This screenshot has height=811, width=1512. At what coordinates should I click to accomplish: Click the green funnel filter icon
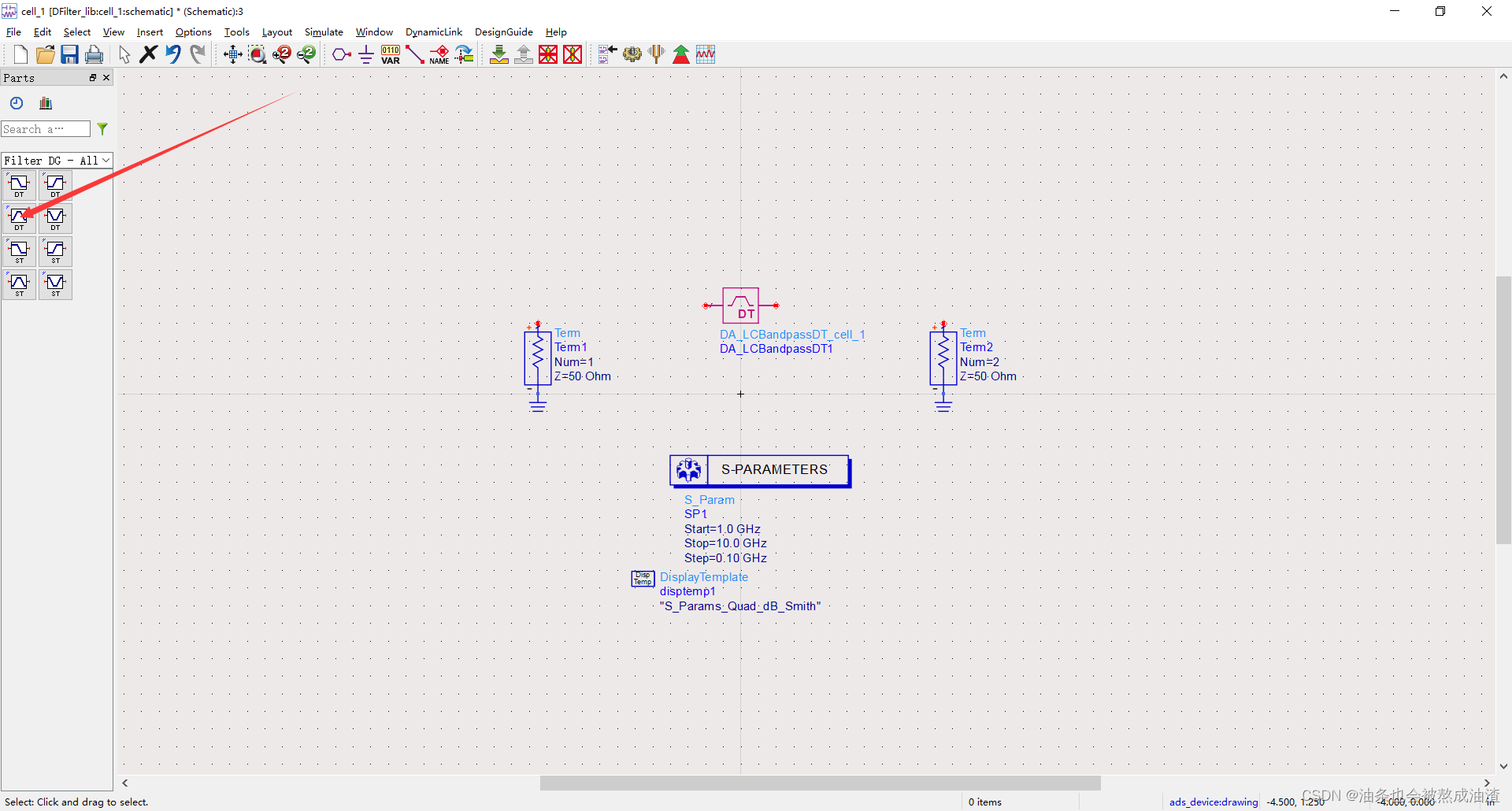tap(102, 128)
